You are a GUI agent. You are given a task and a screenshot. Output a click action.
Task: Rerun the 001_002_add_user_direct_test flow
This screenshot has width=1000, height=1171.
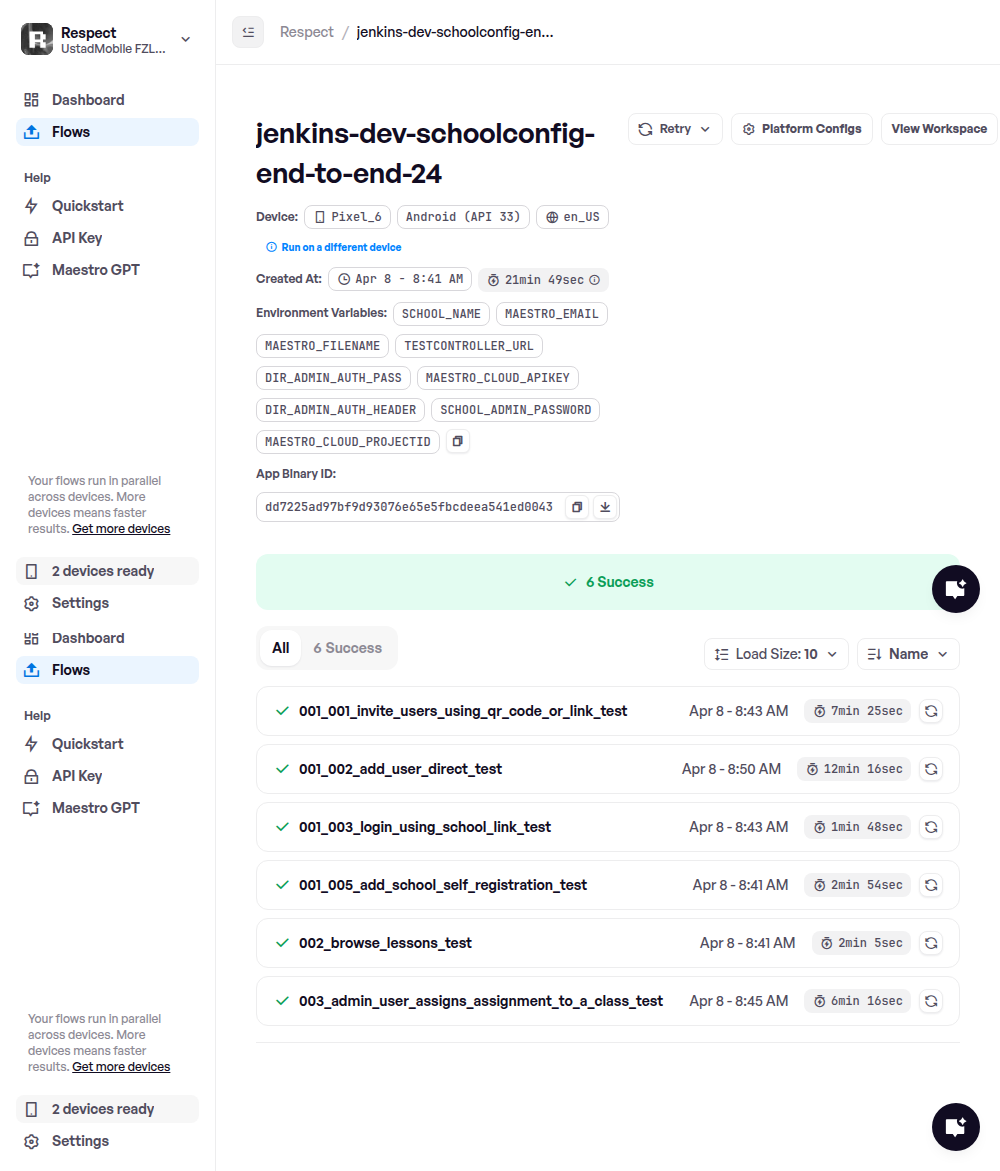(x=930, y=769)
